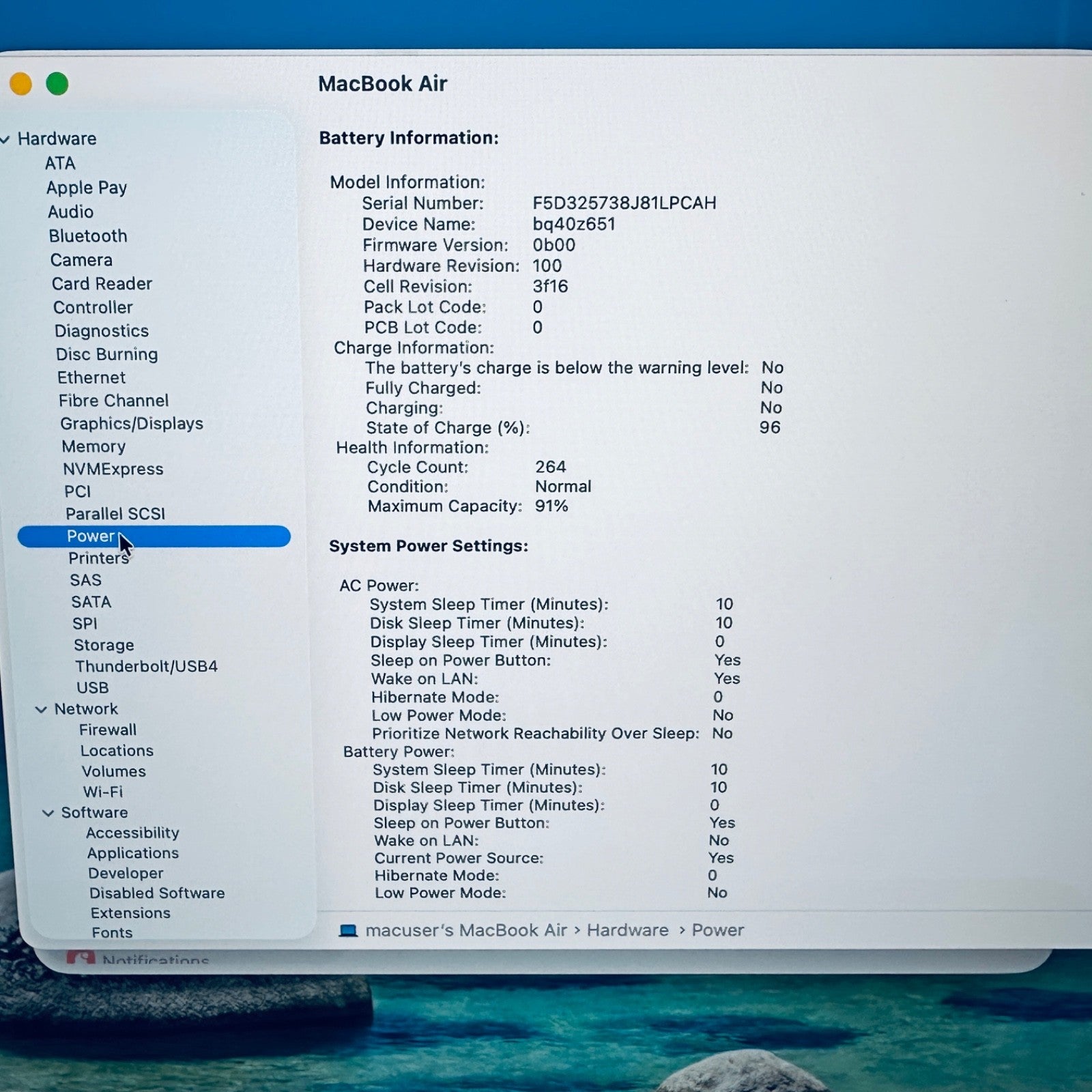This screenshot has width=1092, height=1092.
Task: Click Power in the path bar
Action: tap(718, 930)
